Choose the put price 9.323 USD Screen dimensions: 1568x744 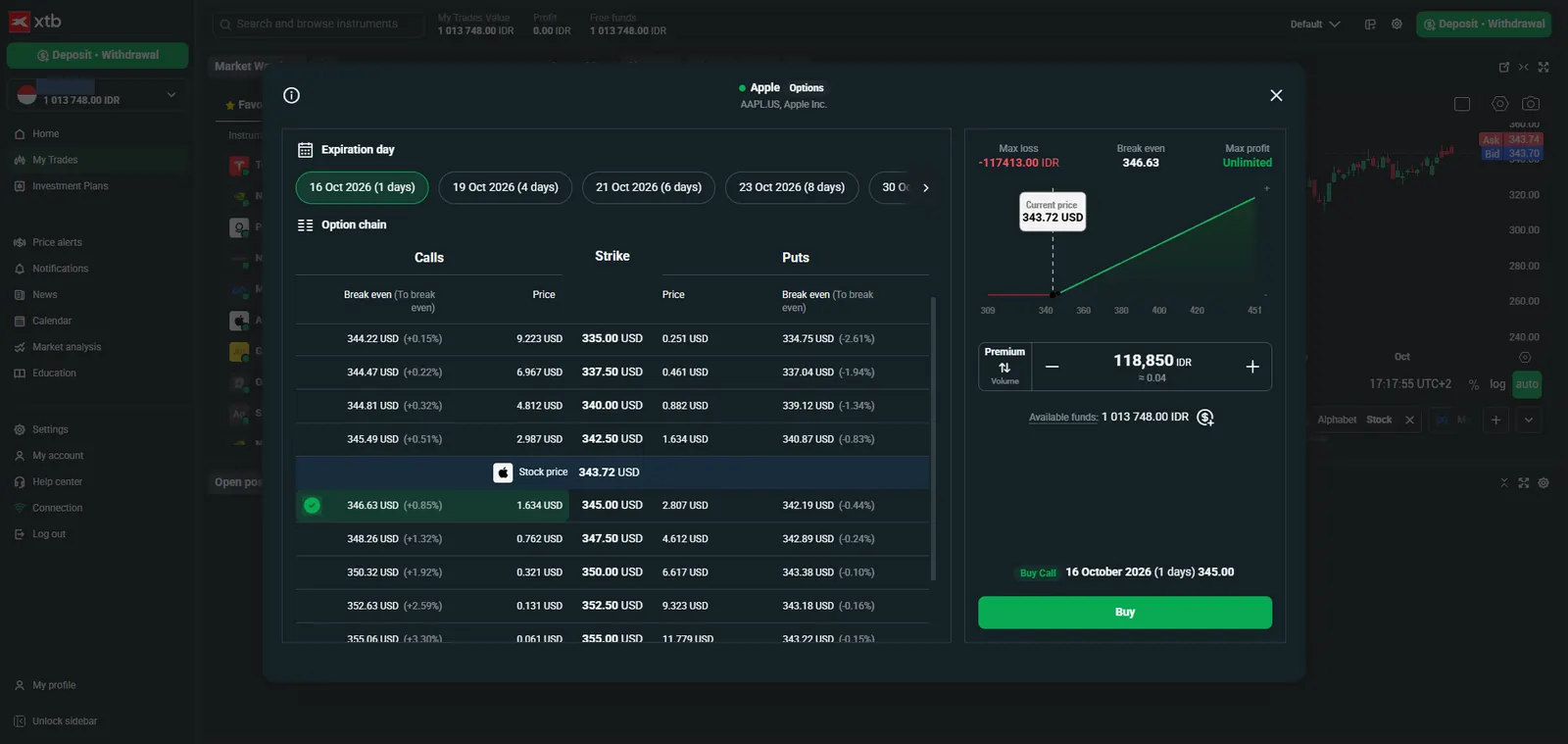pyautogui.click(x=685, y=606)
